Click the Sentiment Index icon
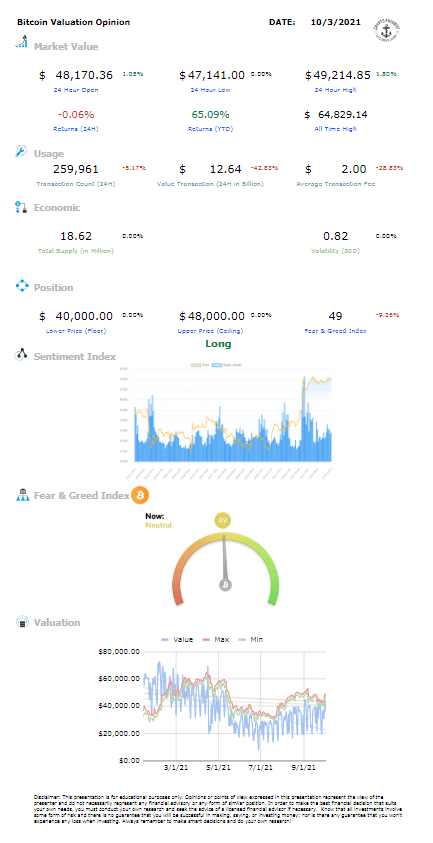The image size is (433, 843). click(21, 354)
